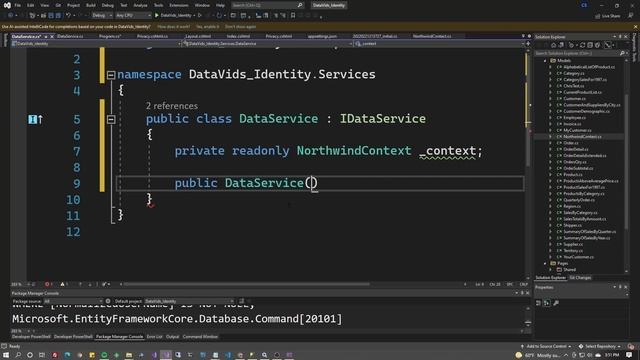This screenshot has height=360, width=640.
Task: Click the bookmark icon in the toolbar
Action: click(x=293, y=15)
